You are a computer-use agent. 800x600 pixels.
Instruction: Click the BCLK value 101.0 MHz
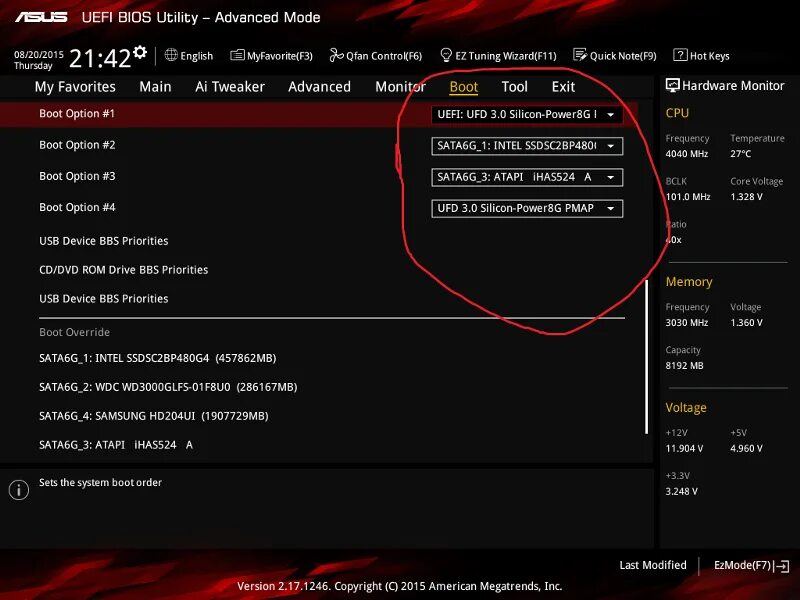click(x=688, y=196)
